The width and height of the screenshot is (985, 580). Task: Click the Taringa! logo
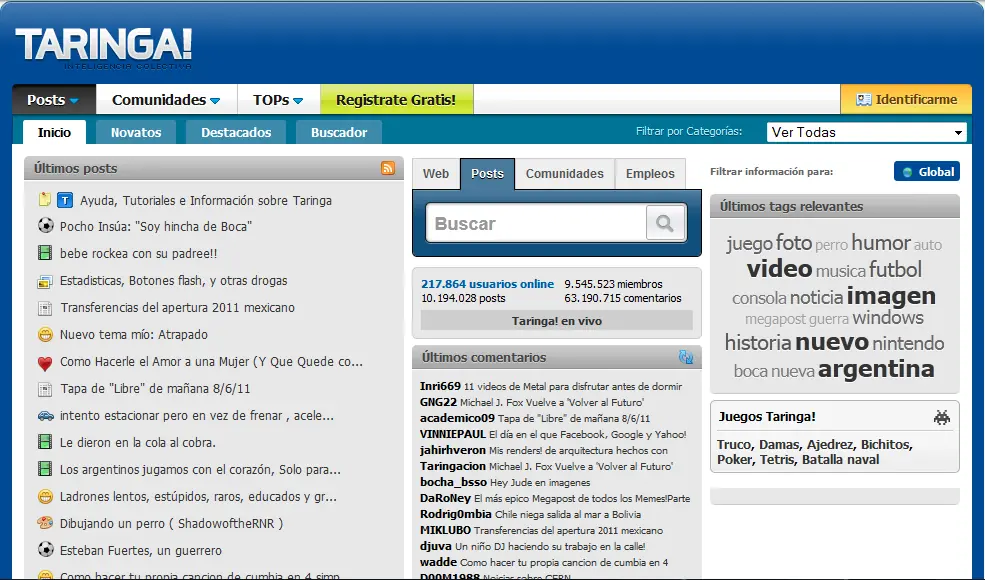click(103, 45)
